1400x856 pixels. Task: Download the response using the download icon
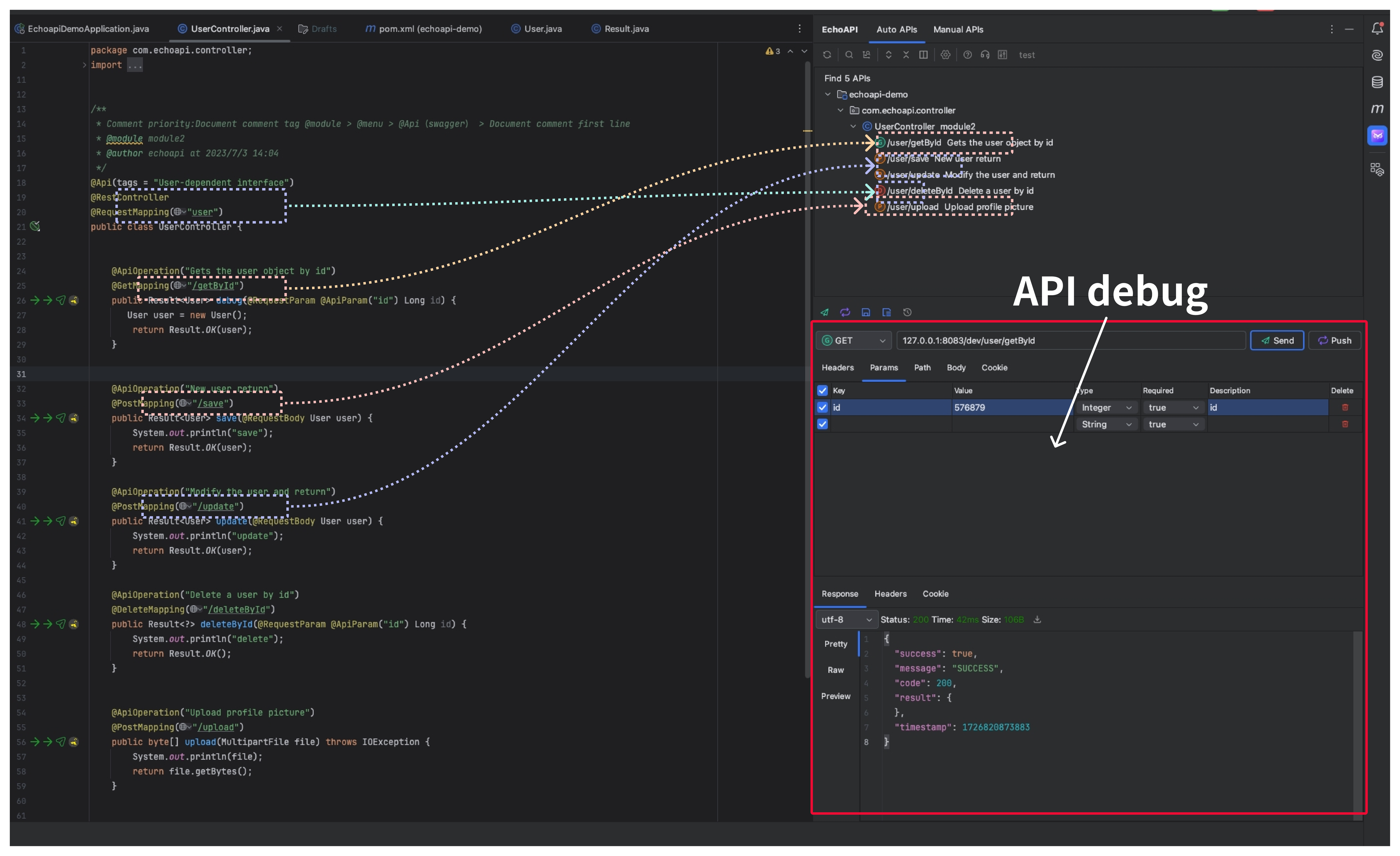coord(1037,620)
